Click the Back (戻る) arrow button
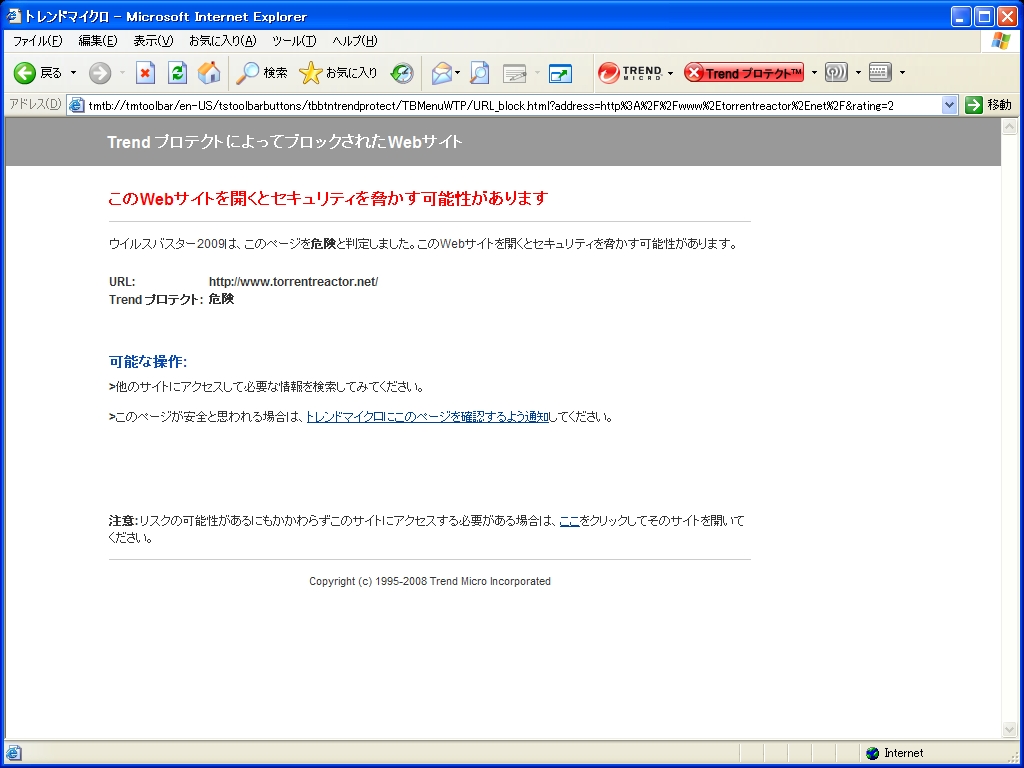This screenshot has height=768, width=1024. point(38,72)
